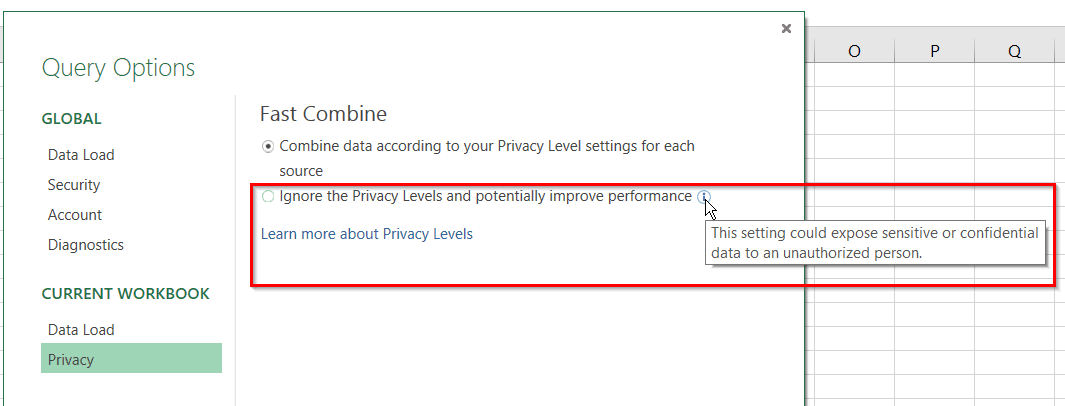Open Data Load under CURRENT WORKBOOK
Image resolution: width=1065 pixels, height=406 pixels.
81,330
